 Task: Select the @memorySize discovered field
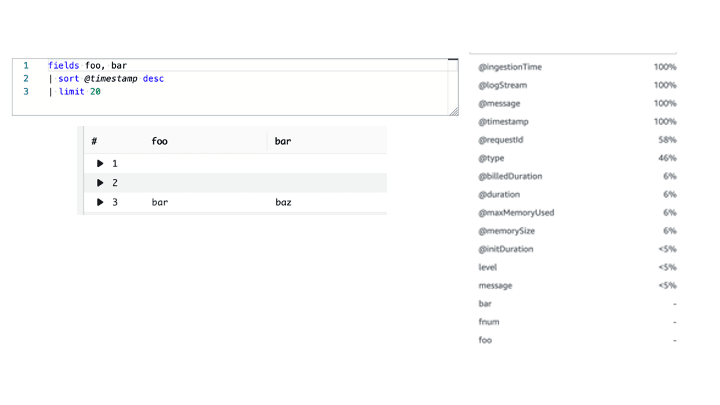point(506,231)
